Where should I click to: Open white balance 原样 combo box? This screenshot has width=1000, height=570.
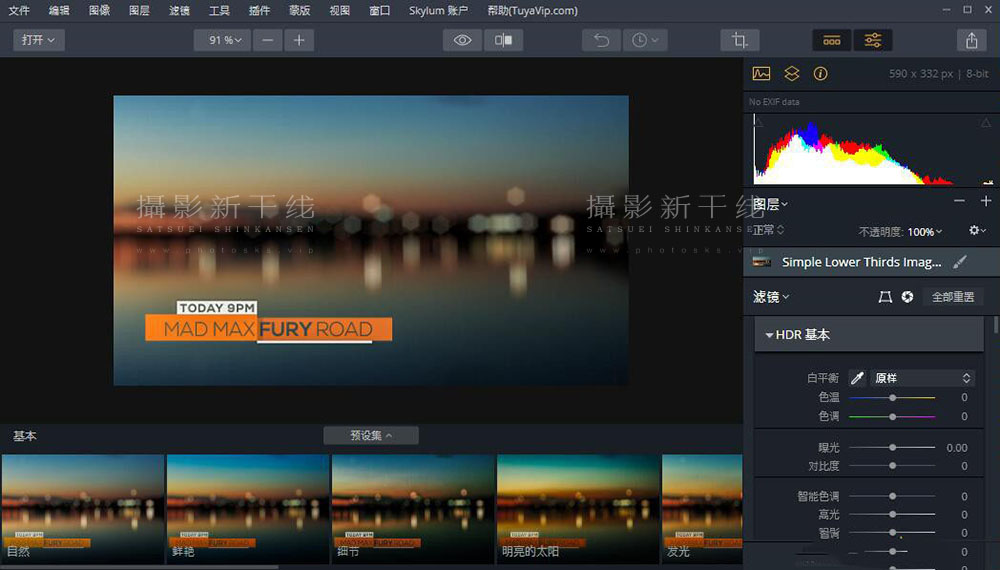coord(922,378)
